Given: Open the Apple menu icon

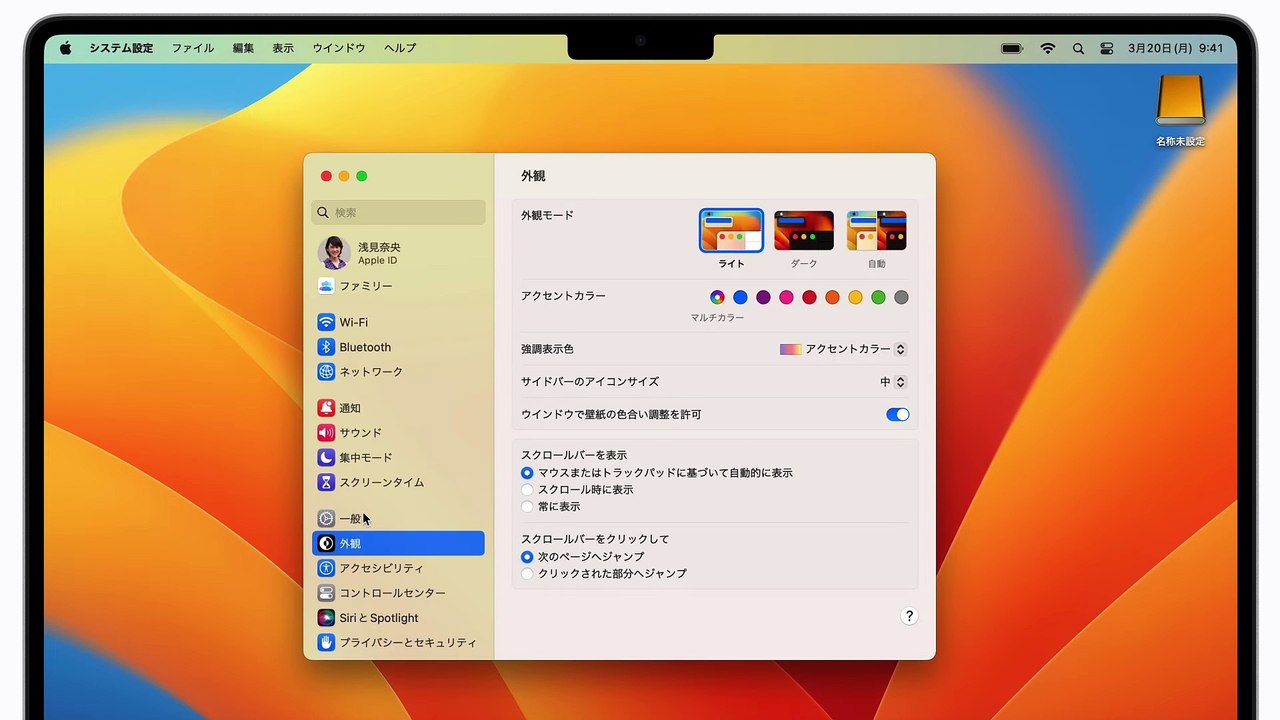Looking at the screenshot, I should pos(66,47).
